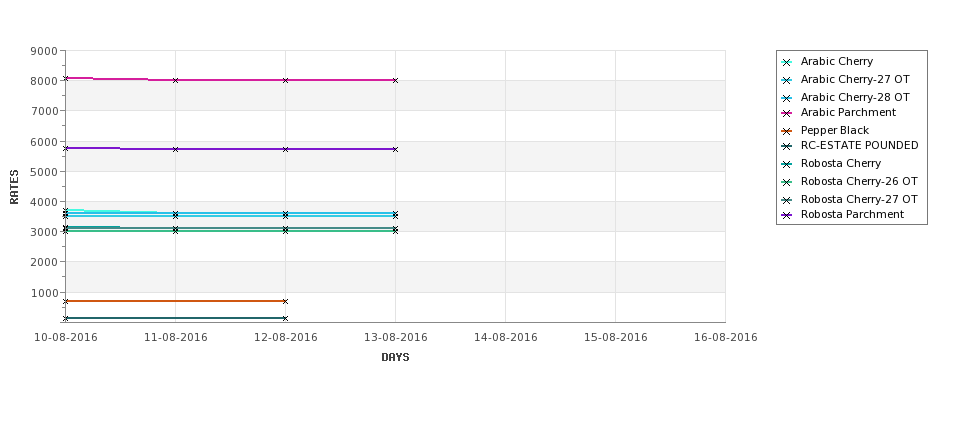Click the Arabic Cherry-28 OT legend marker
The height and width of the screenshot is (429, 975).
(787, 98)
